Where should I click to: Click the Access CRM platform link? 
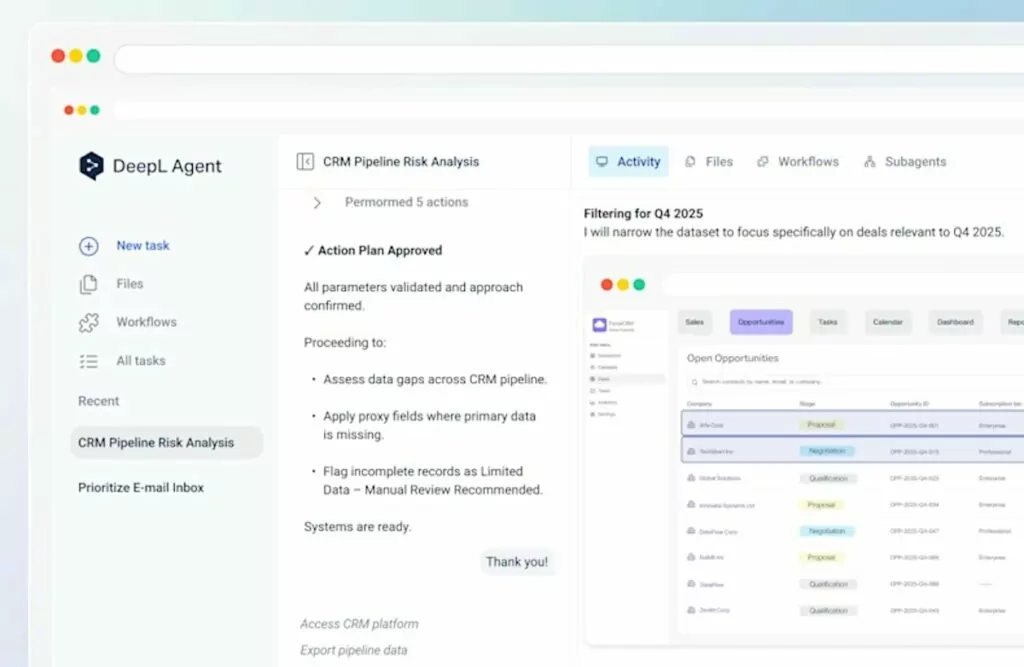tap(359, 623)
